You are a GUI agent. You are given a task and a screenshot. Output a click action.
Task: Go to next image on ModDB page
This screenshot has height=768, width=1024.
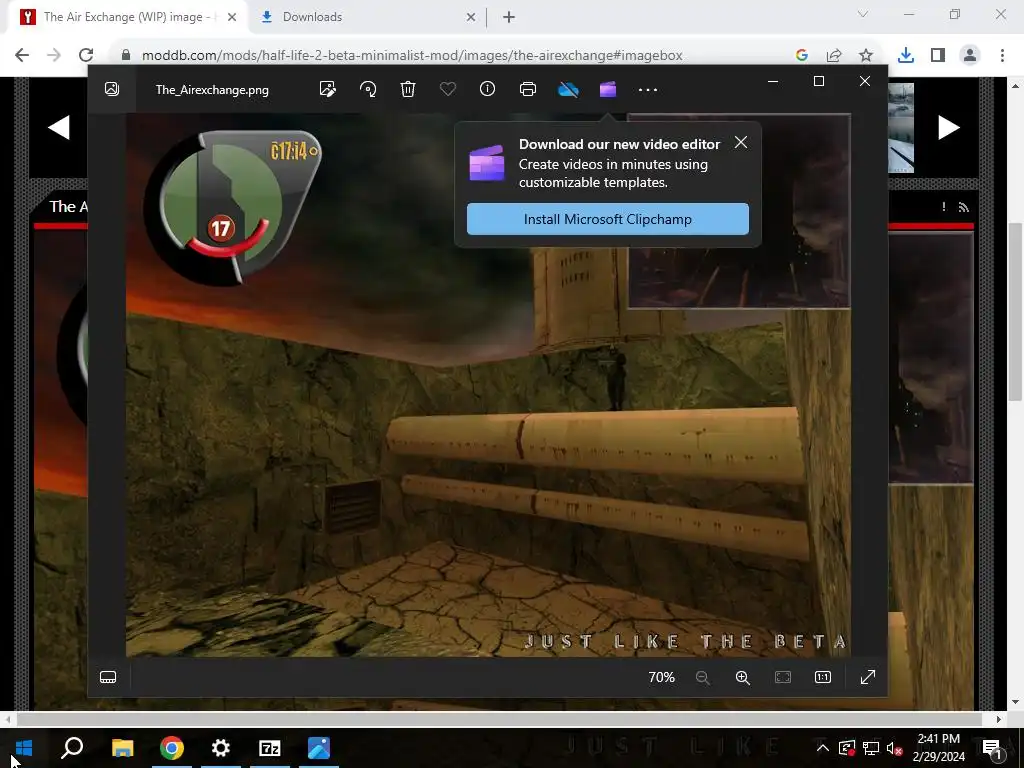[x=949, y=127]
